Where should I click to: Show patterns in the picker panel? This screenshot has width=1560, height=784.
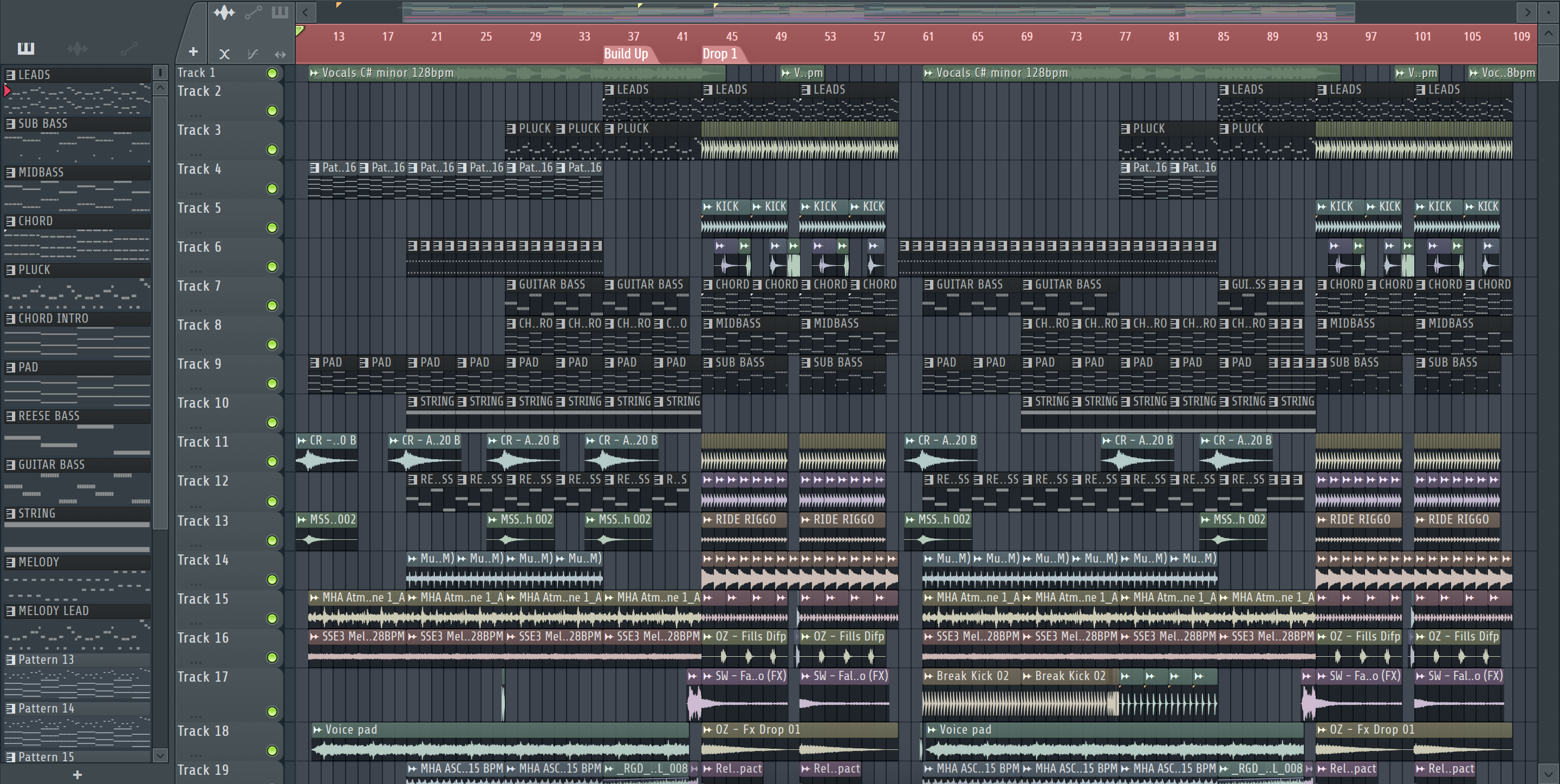[26, 48]
